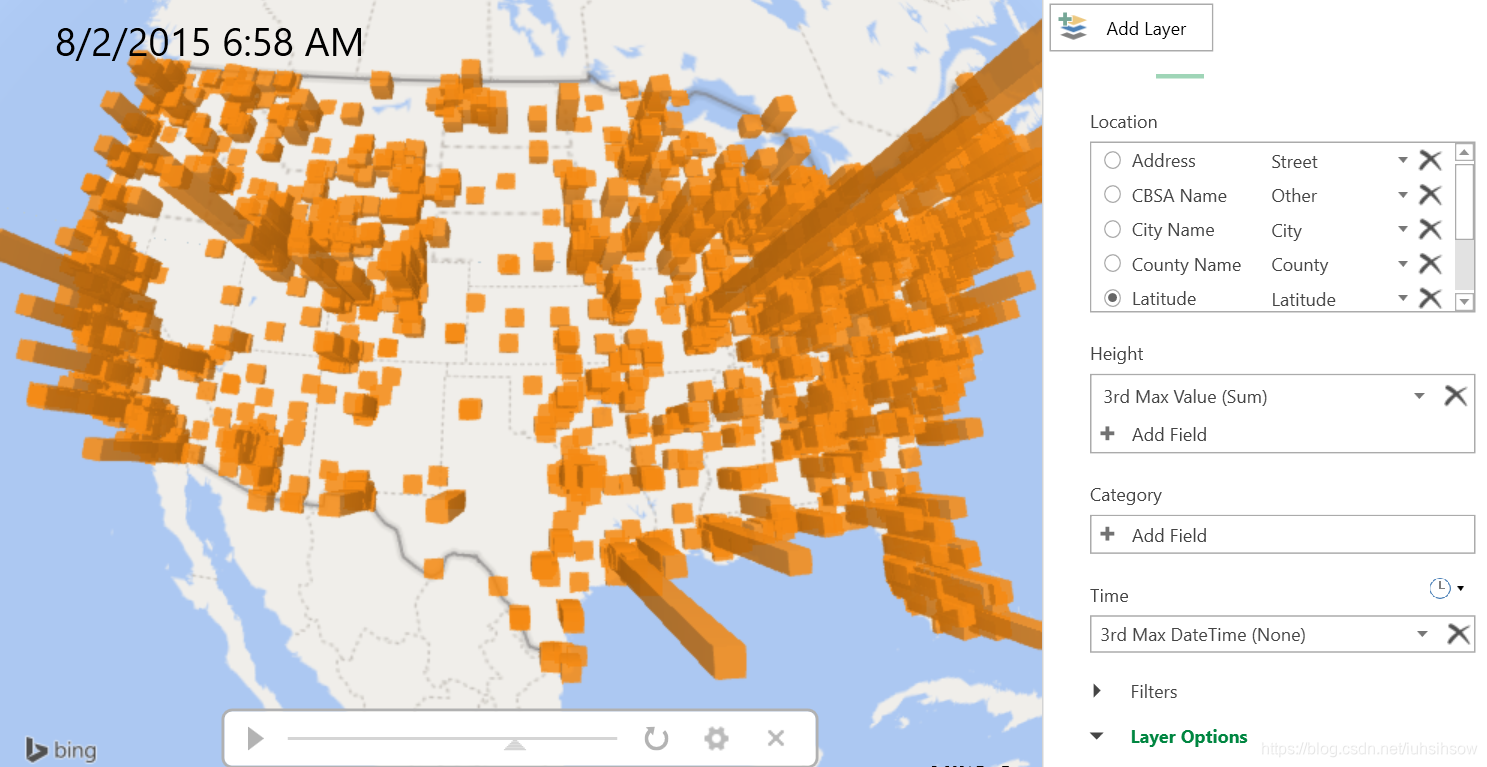Open Latitude geography type dropdown

[1403, 298]
